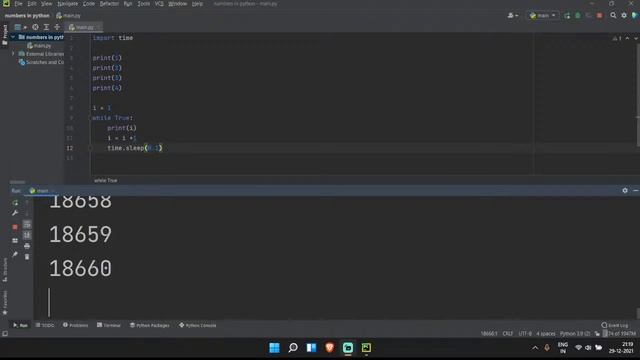Click the UTF-8 encoding status entry
This screenshot has height=360, width=640.
point(525,333)
